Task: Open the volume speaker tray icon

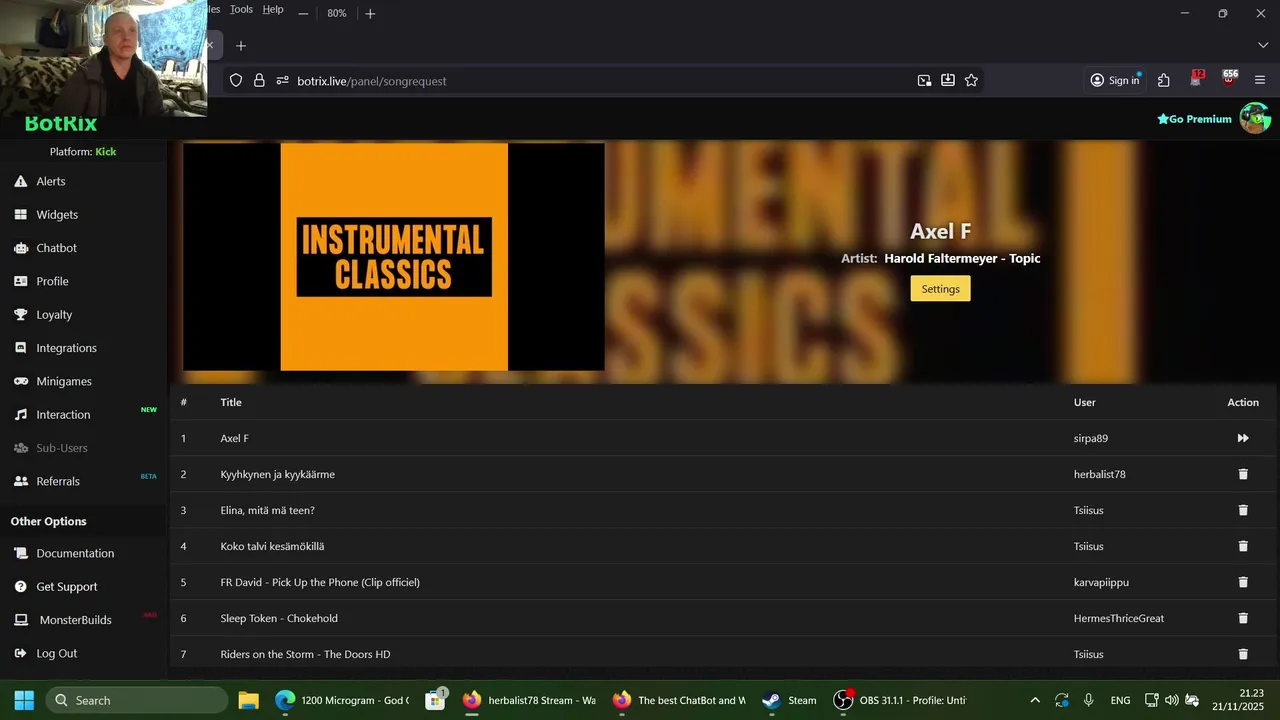Action: pyautogui.click(x=1171, y=700)
